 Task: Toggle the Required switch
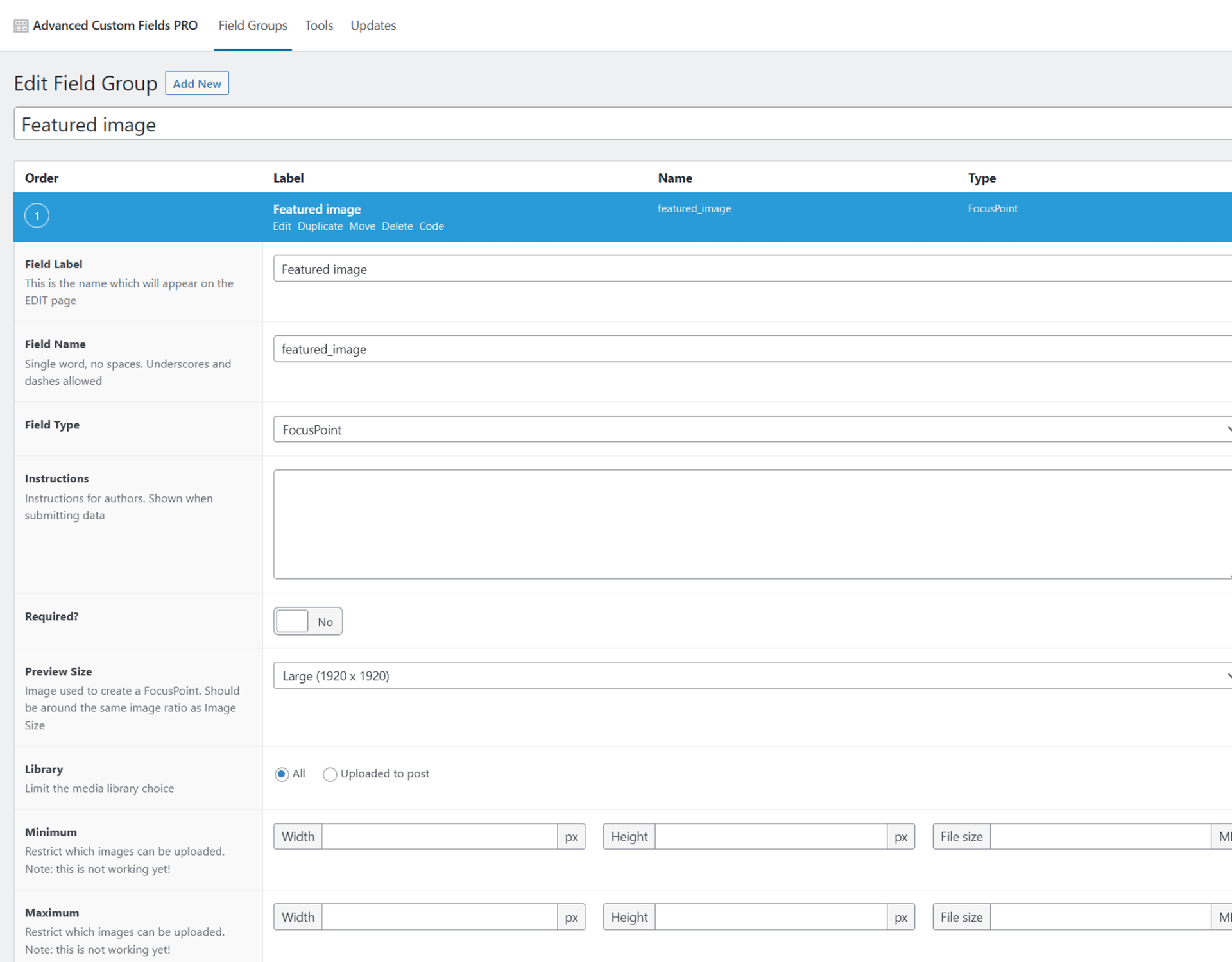pyautogui.click(x=307, y=621)
